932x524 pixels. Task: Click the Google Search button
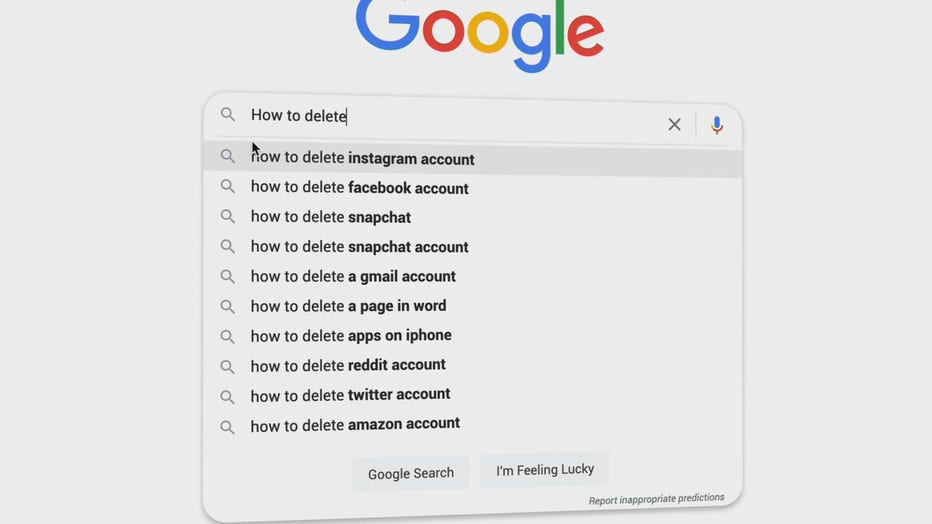coord(411,474)
